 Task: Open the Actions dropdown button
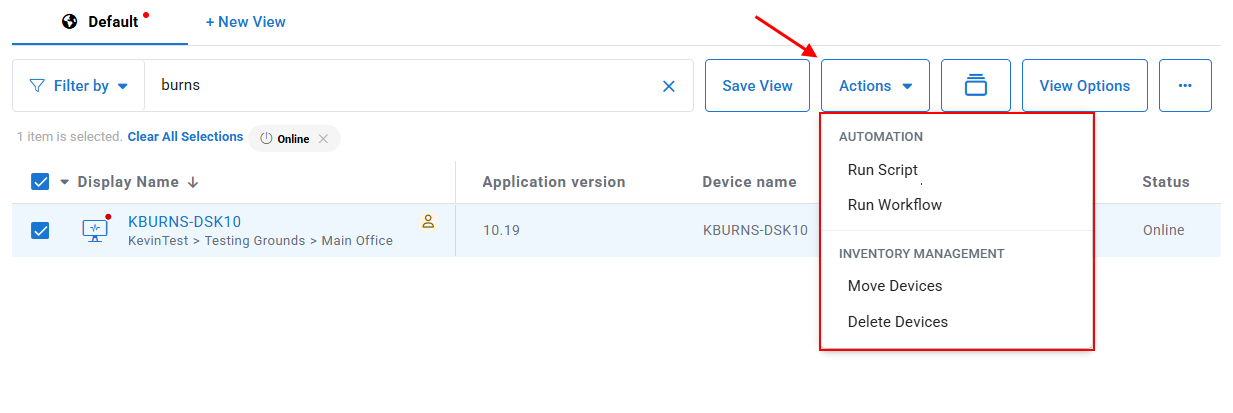coord(875,86)
